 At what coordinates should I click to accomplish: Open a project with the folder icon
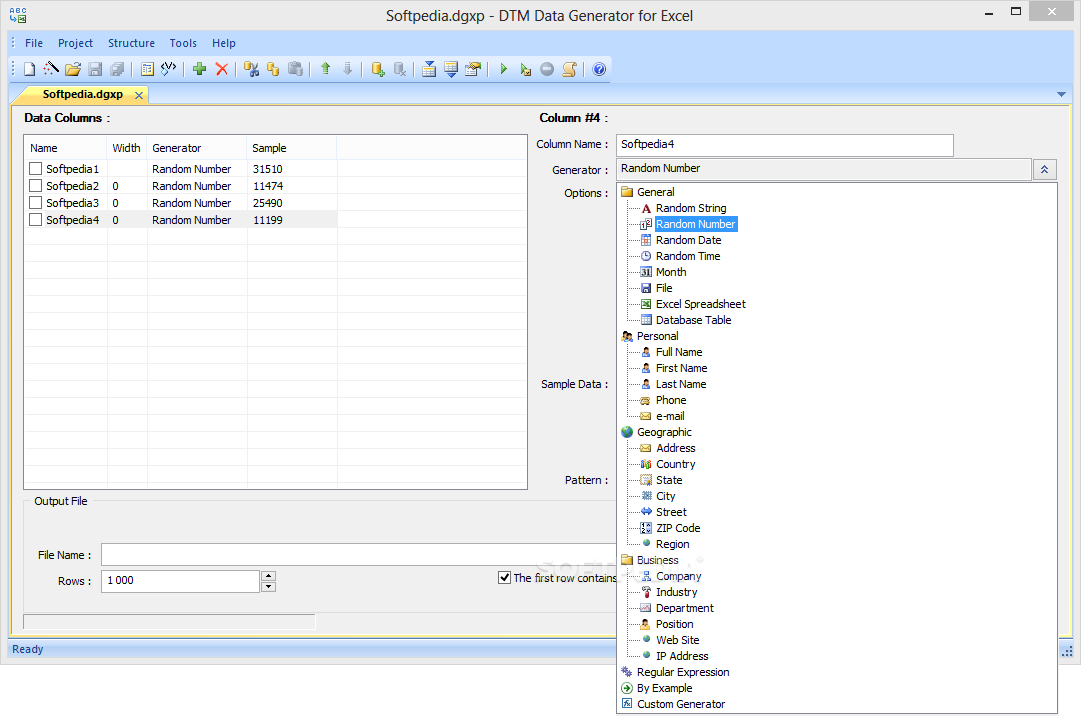point(73,69)
